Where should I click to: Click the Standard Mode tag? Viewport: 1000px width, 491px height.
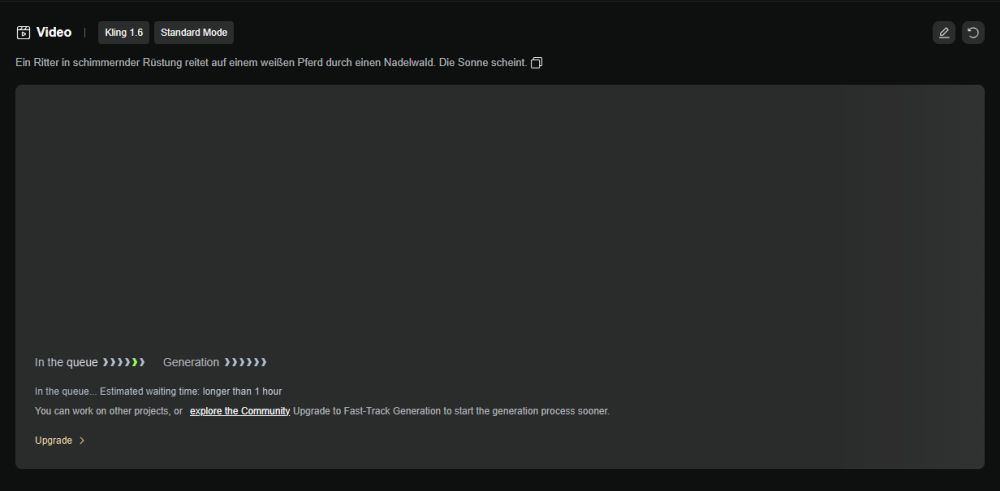tap(194, 33)
